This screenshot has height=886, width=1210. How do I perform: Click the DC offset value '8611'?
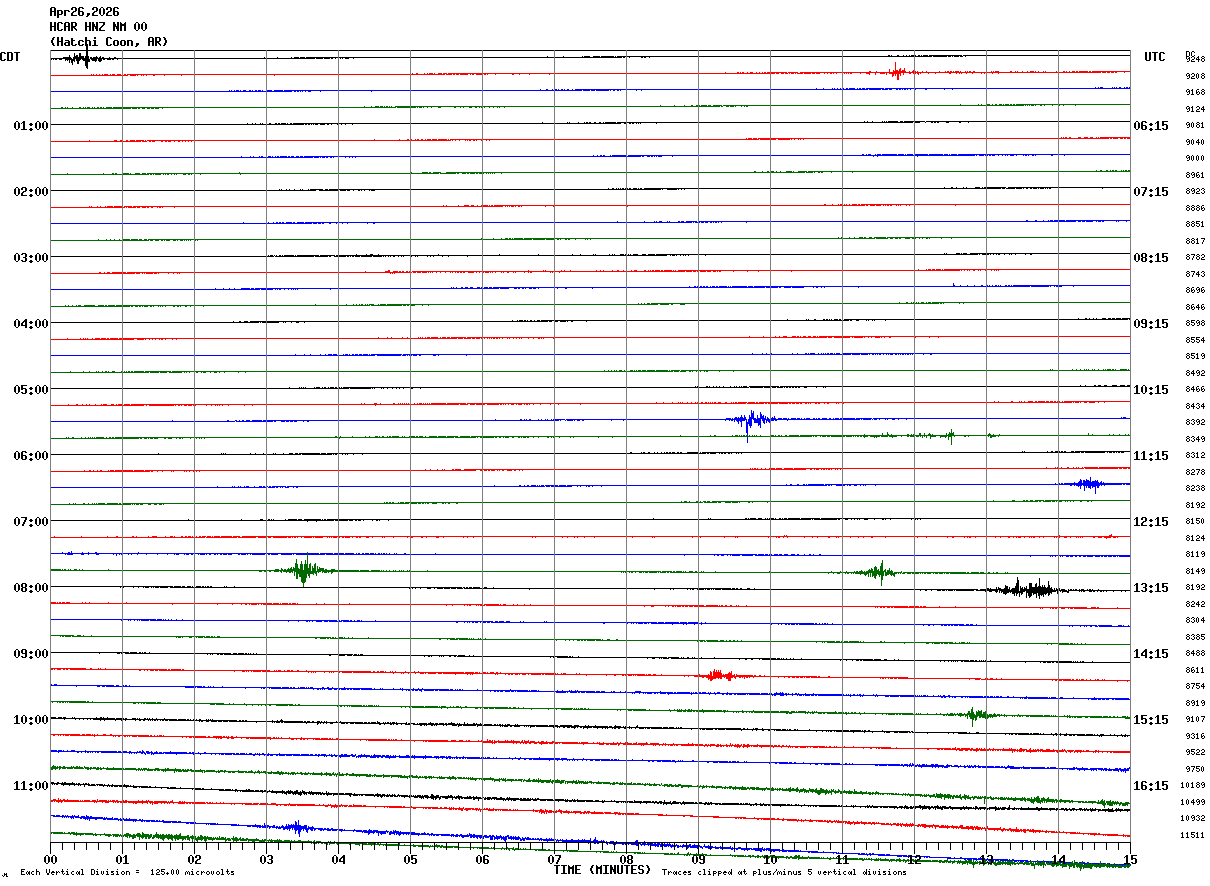click(x=1195, y=670)
